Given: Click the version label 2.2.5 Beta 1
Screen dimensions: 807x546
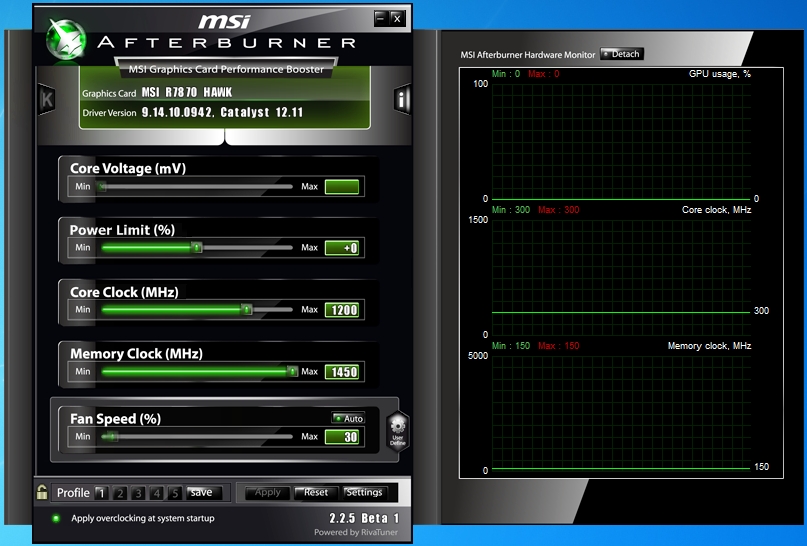Looking at the screenshot, I should point(364,518).
